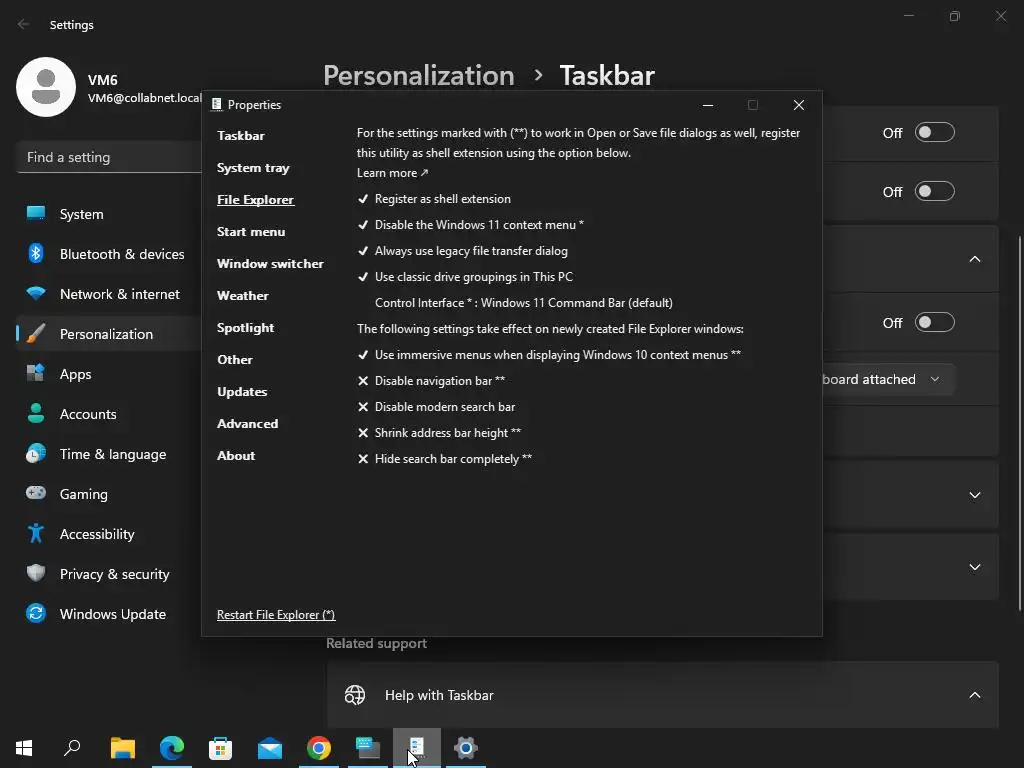
Task: Open Advanced section in Properties
Action: (247, 424)
